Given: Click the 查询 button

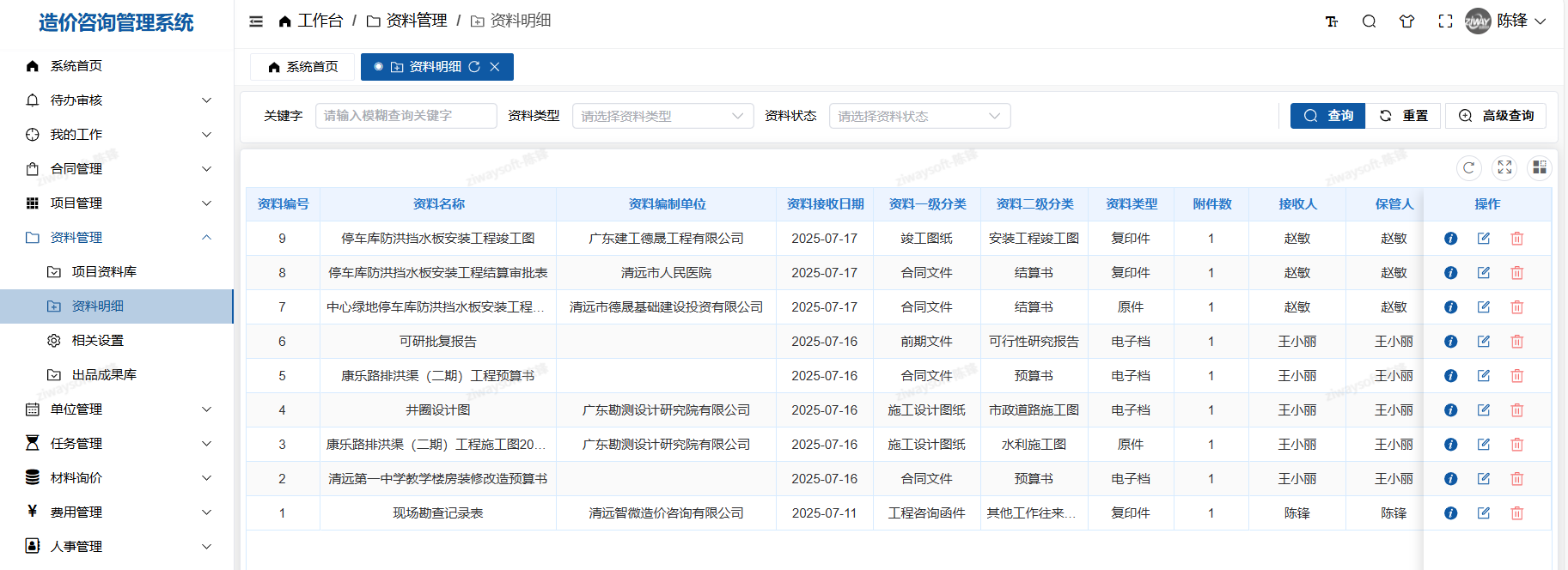Looking at the screenshot, I should pos(1327,116).
